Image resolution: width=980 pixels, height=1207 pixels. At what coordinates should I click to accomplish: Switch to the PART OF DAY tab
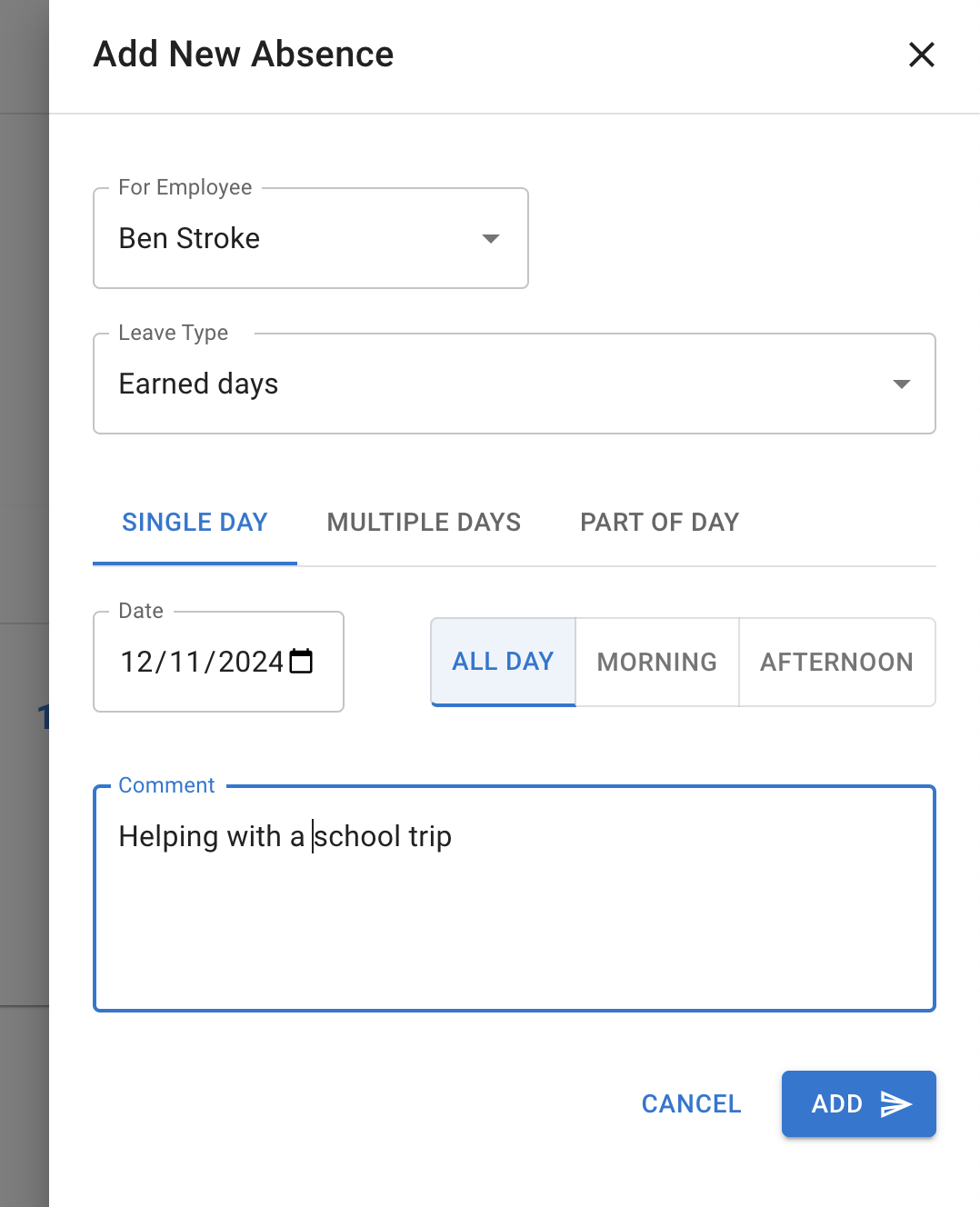click(x=659, y=523)
